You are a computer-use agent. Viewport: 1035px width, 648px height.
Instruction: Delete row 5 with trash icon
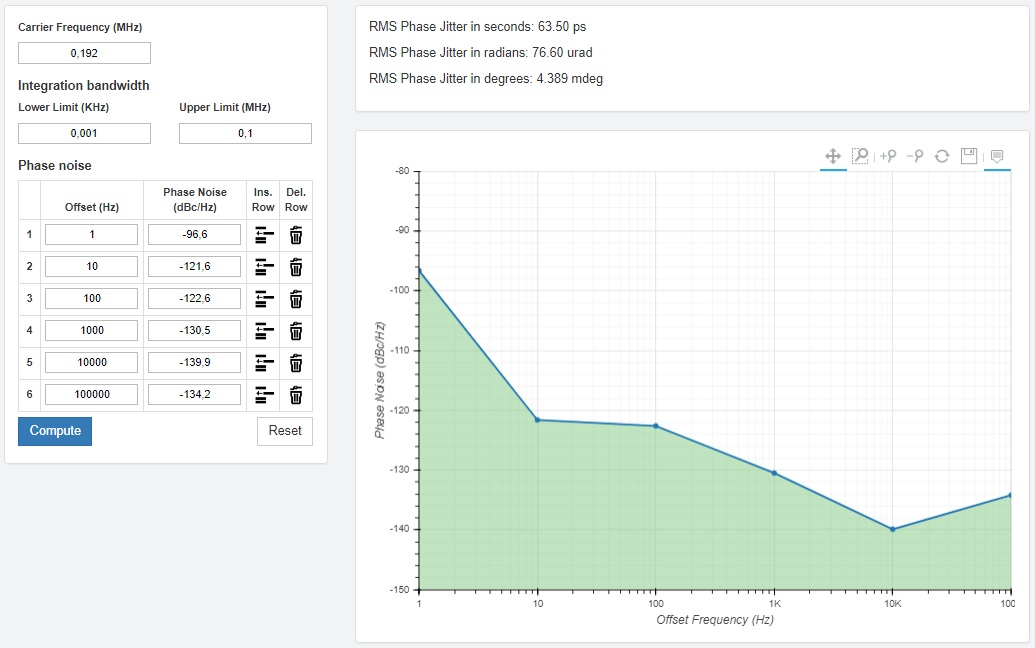296,363
